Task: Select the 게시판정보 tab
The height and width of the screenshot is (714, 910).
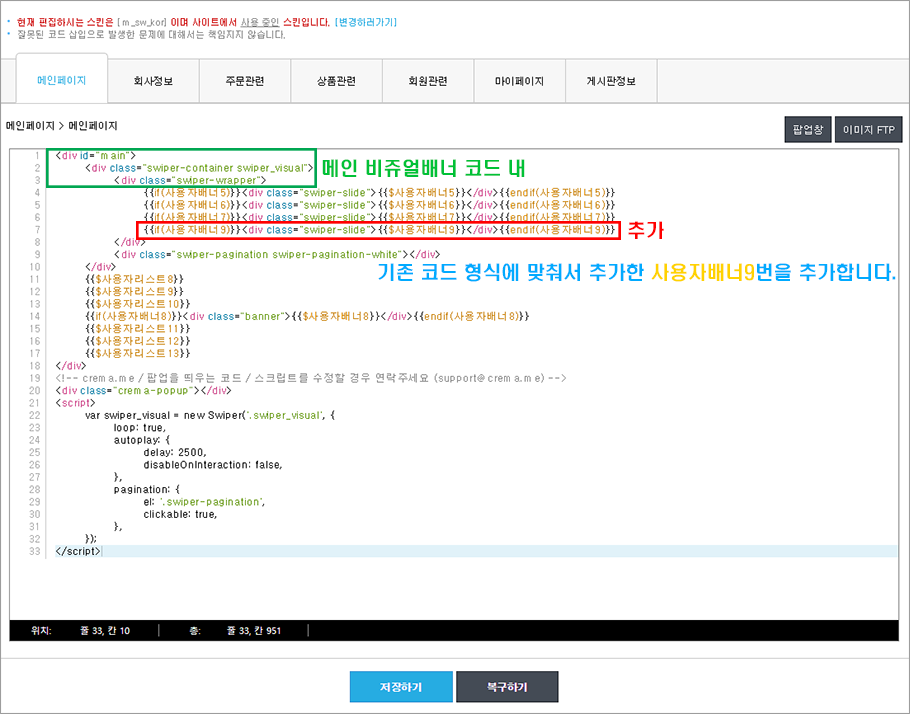Action: [611, 81]
